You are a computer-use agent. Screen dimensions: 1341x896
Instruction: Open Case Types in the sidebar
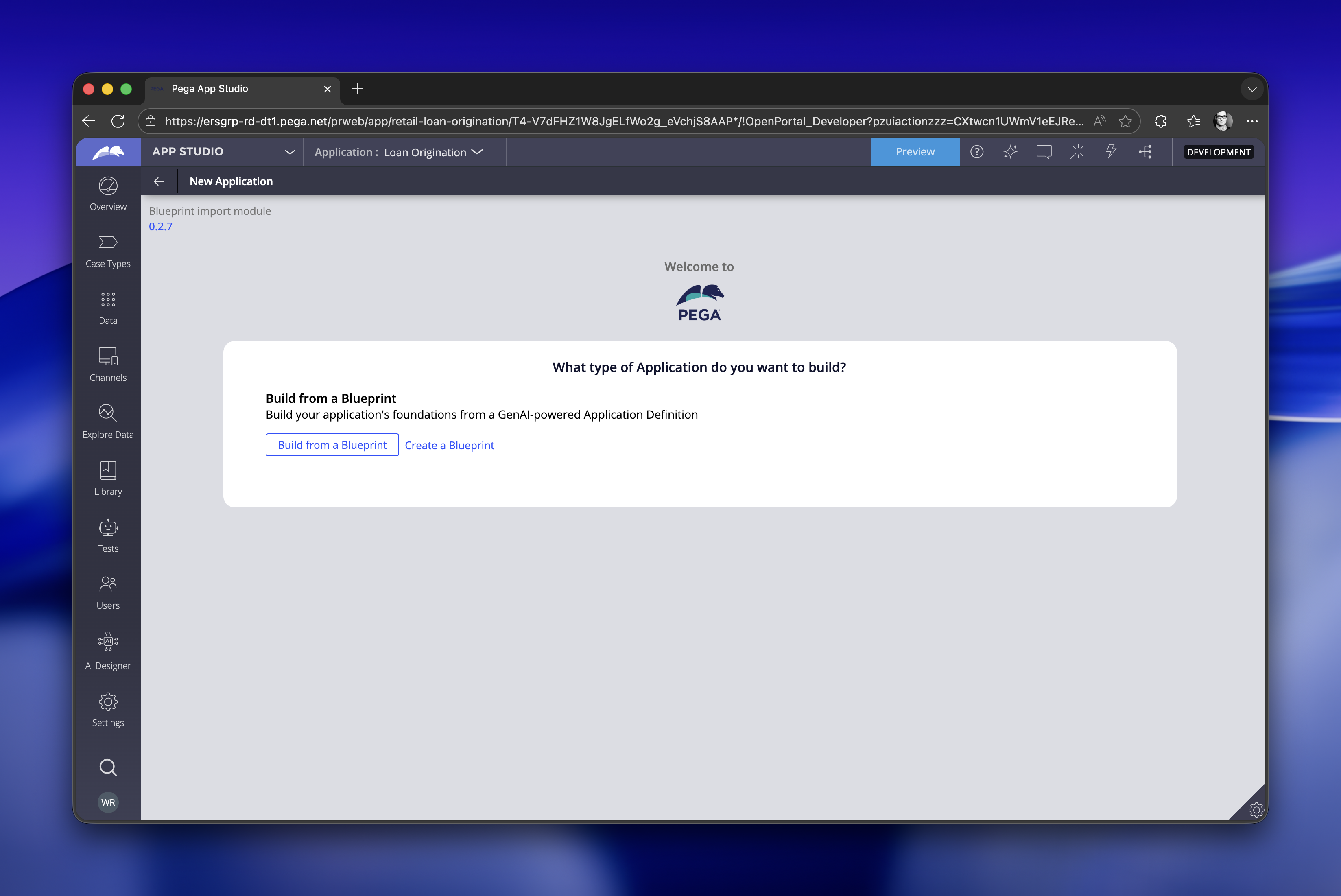click(108, 251)
